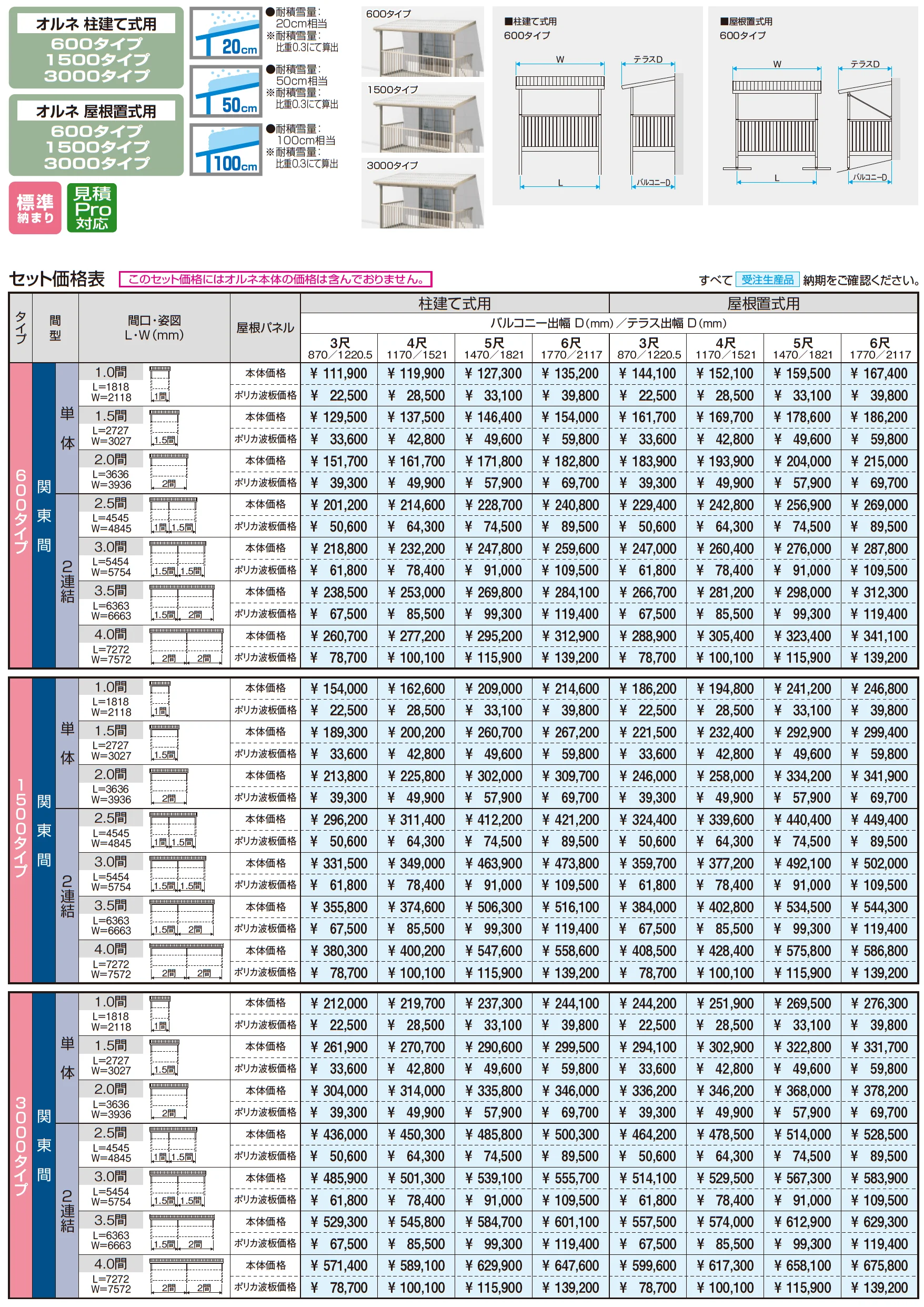Click the price ¥284,100
924x1307 pixels.
tap(570, 593)
